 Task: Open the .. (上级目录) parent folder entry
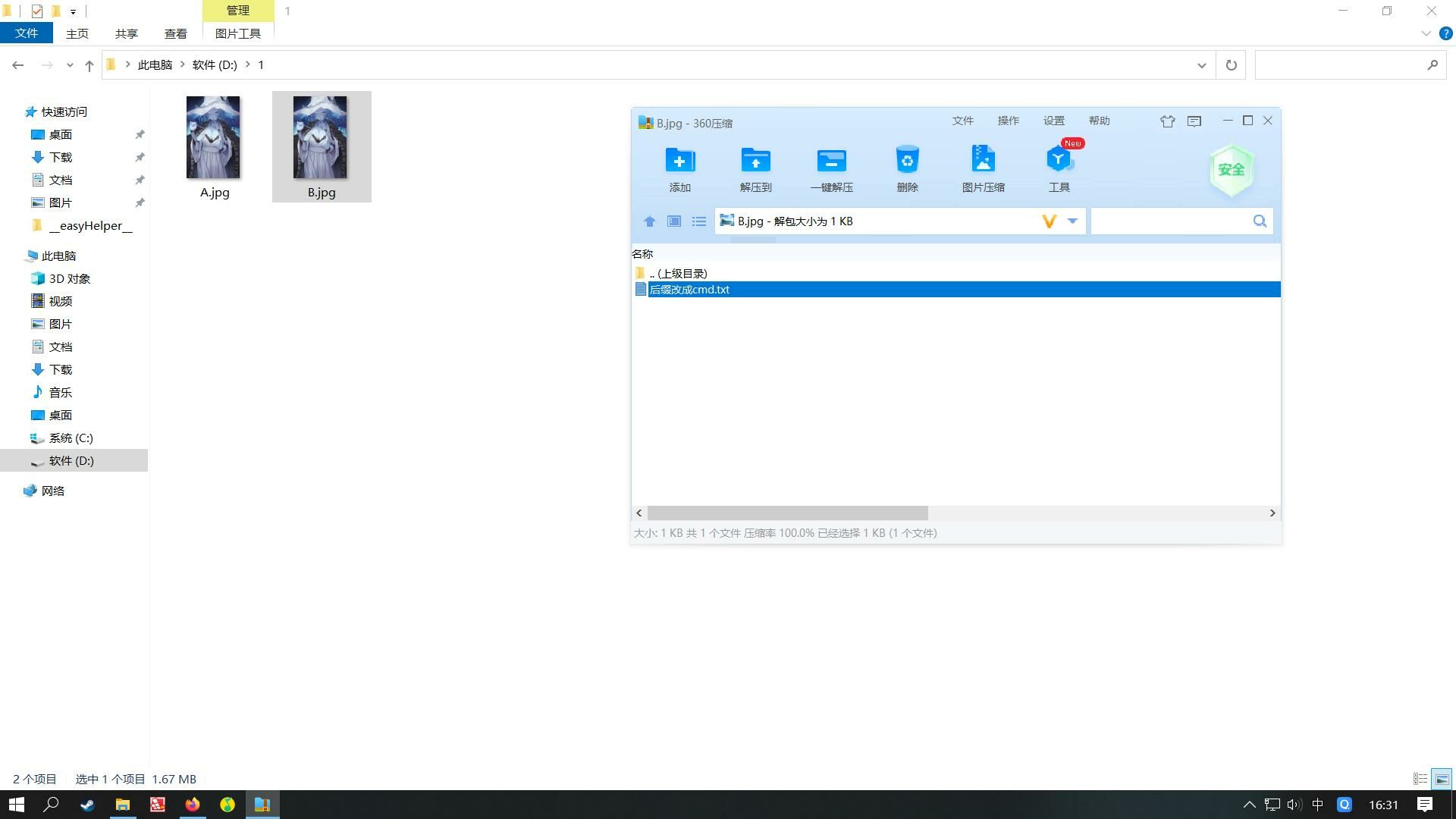678,273
